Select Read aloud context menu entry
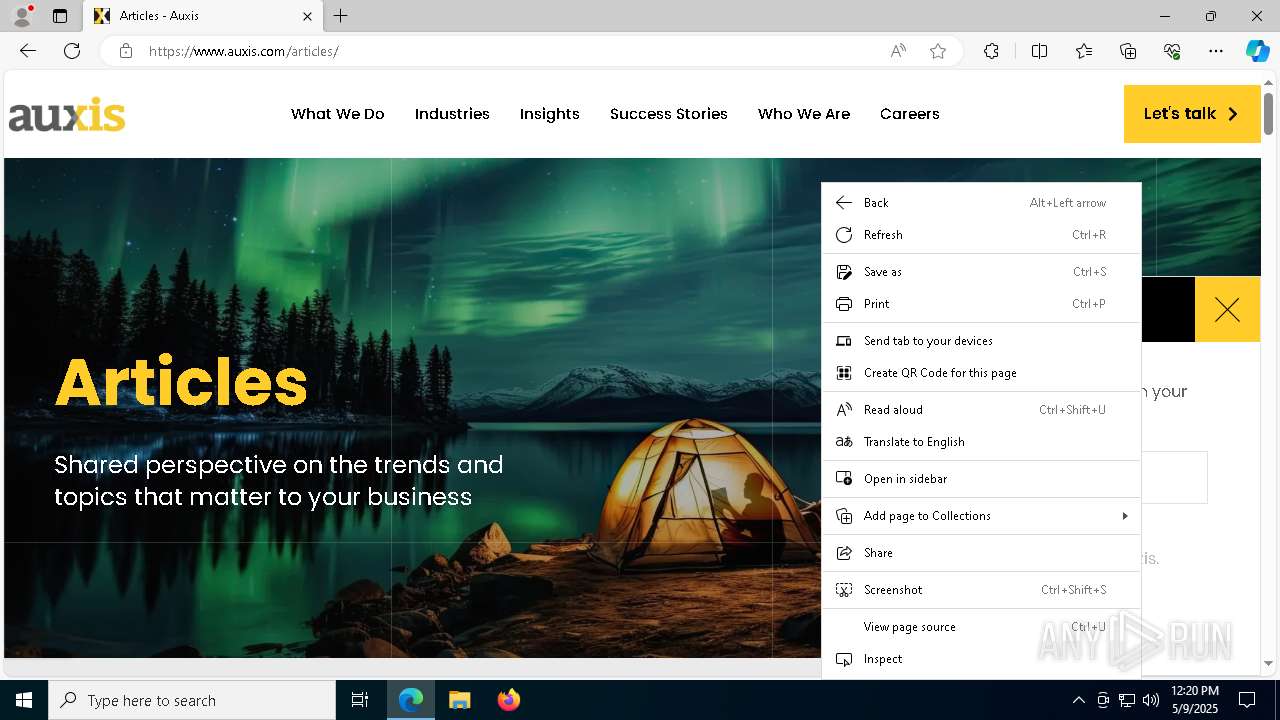The height and width of the screenshot is (720, 1280). click(981, 410)
